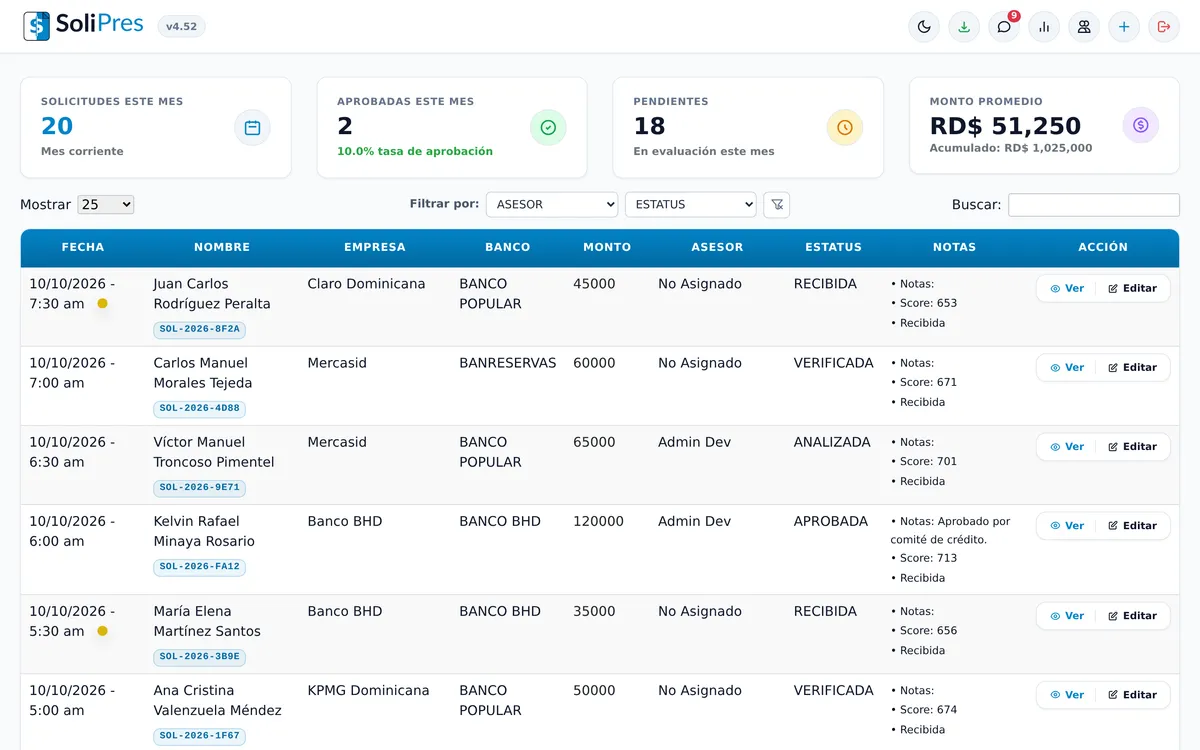The height and width of the screenshot is (750, 1200).
Task: Click the green download icon in the header
Action: pos(964,27)
